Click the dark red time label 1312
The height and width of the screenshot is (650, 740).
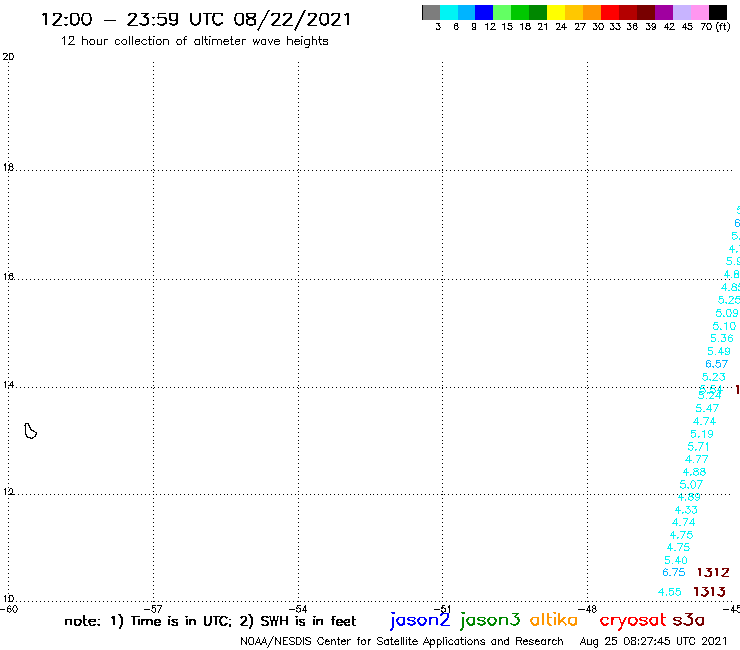(x=713, y=573)
